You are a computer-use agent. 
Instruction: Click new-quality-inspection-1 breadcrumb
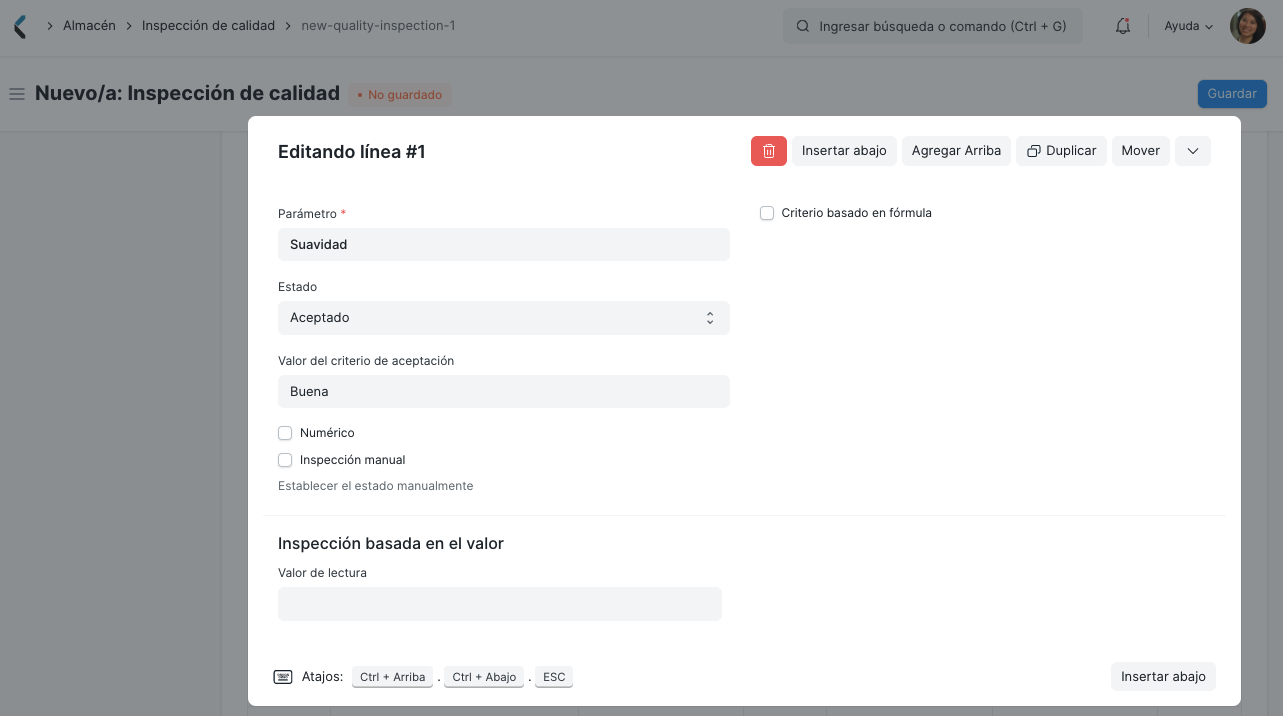point(378,26)
